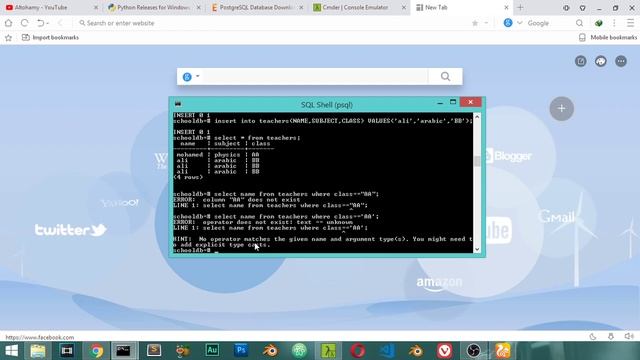
Task: Close the Cmder Console Emulator tab
Action: coord(404,7)
